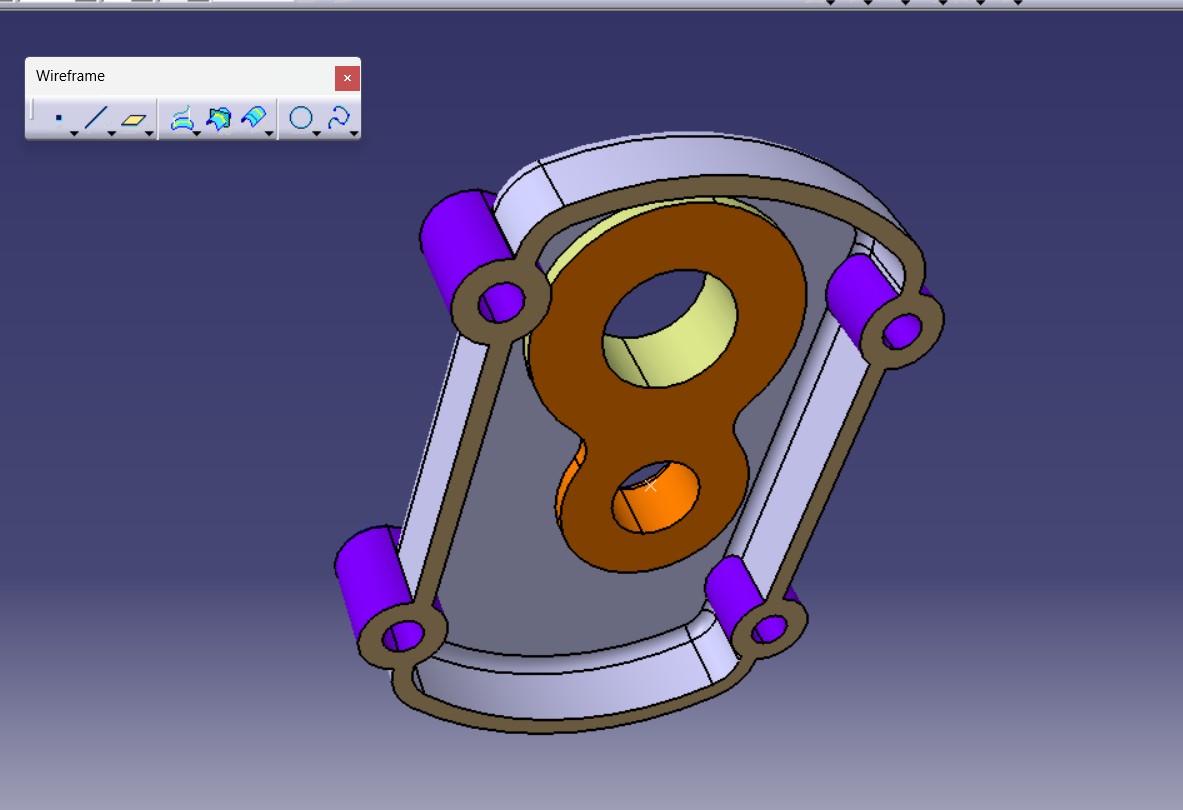Choose the Parallel Curve tool
The height and width of the screenshot is (810, 1183).
(x=254, y=118)
